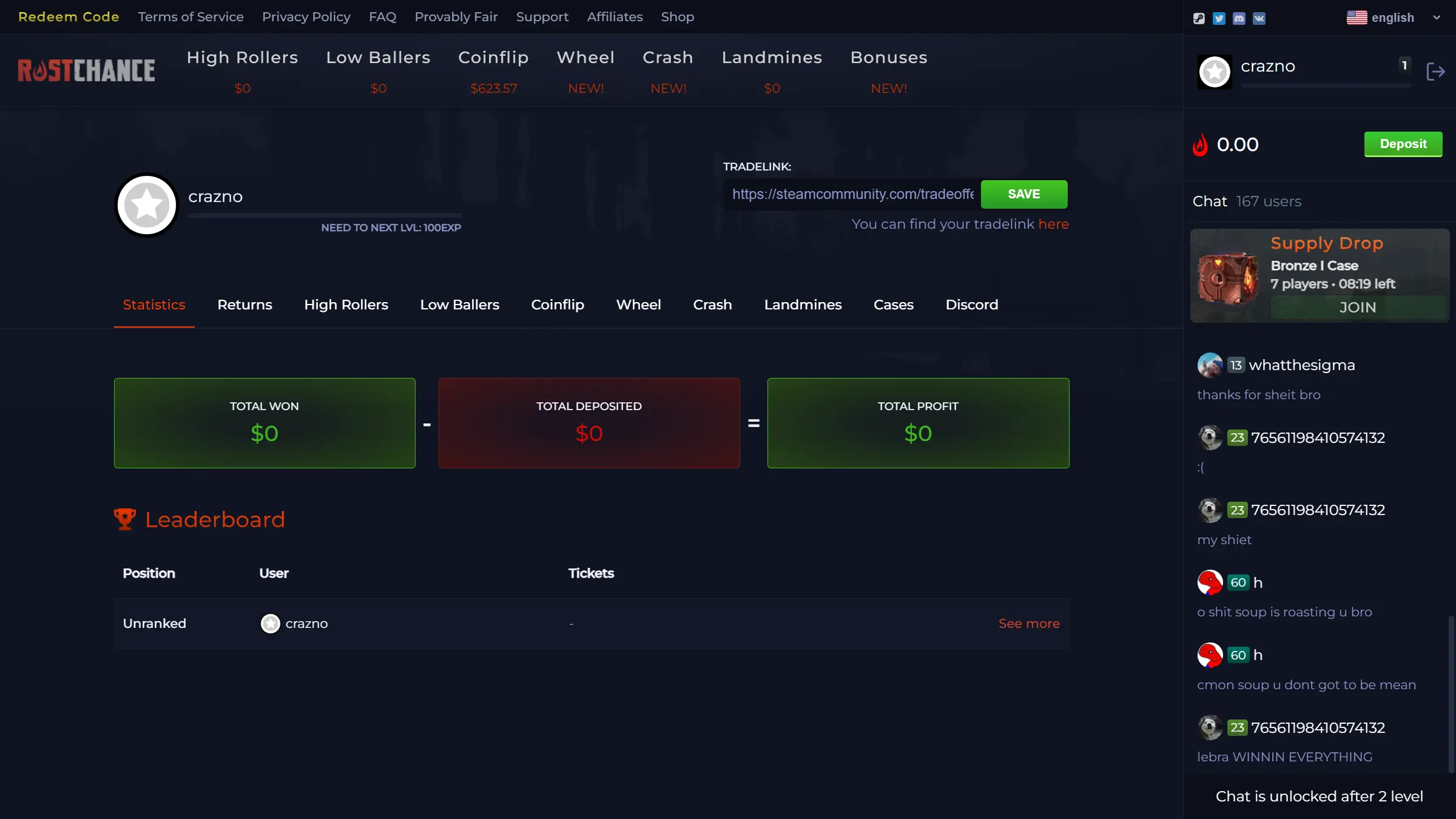Click 'NEED TO NEXT LVL: 100EXP' text

[x=391, y=228]
